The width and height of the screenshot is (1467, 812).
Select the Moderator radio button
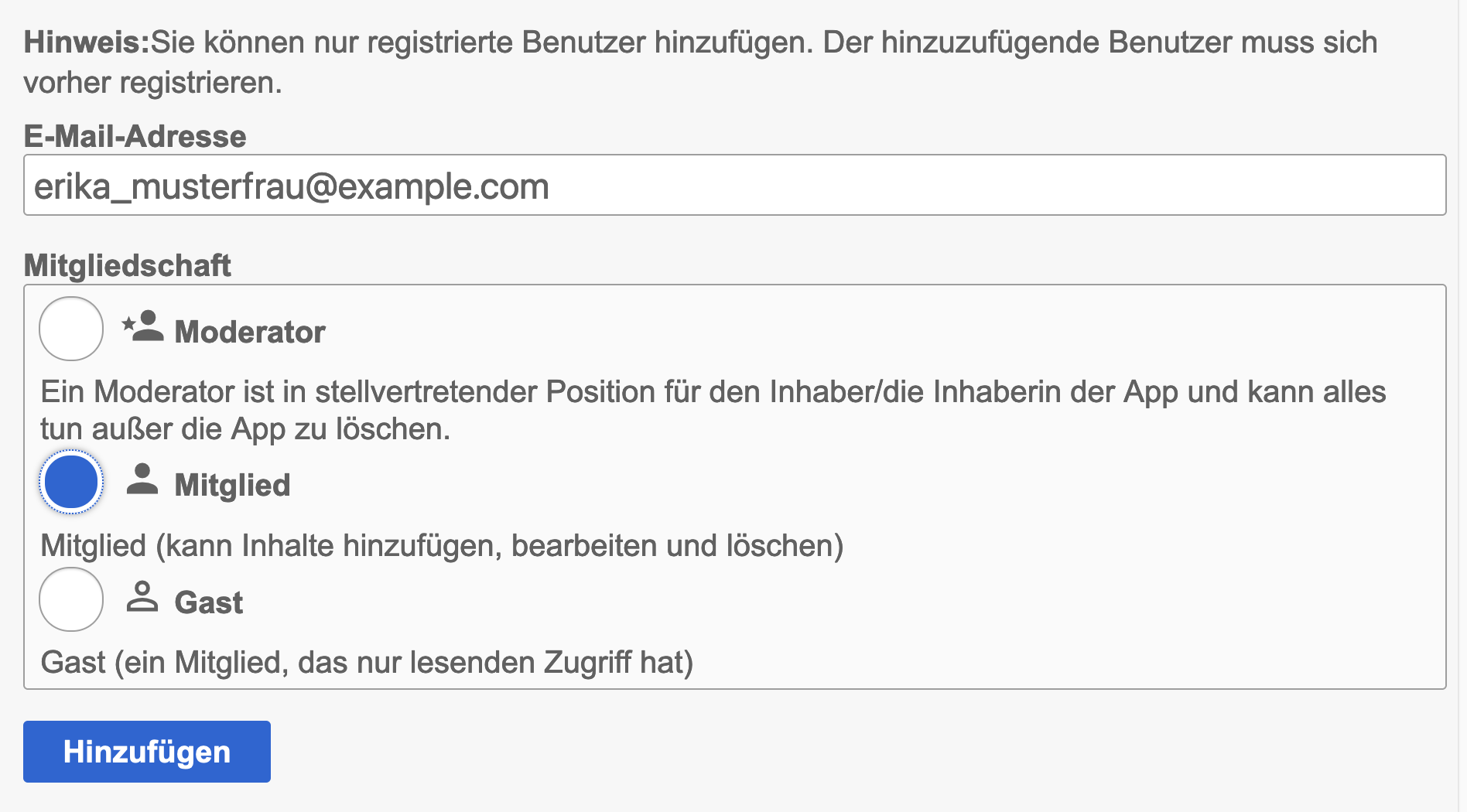(71, 329)
